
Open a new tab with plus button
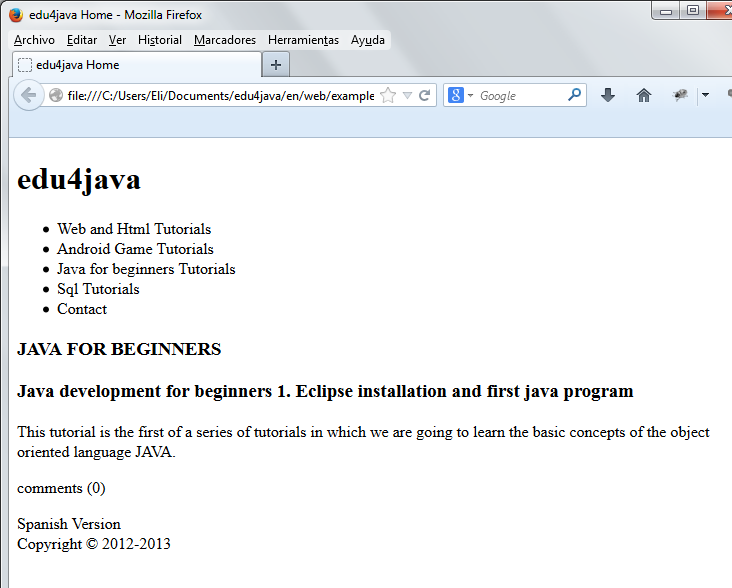pos(275,65)
